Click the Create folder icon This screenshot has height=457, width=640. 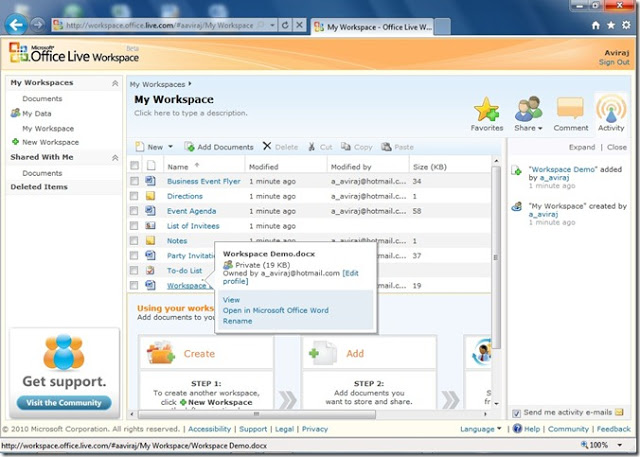click(162, 353)
